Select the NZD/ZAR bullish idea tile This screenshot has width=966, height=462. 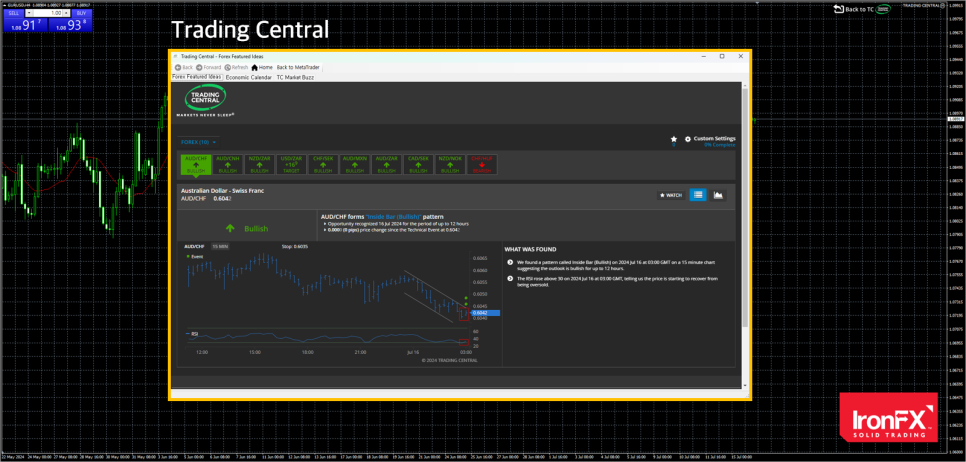click(259, 164)
